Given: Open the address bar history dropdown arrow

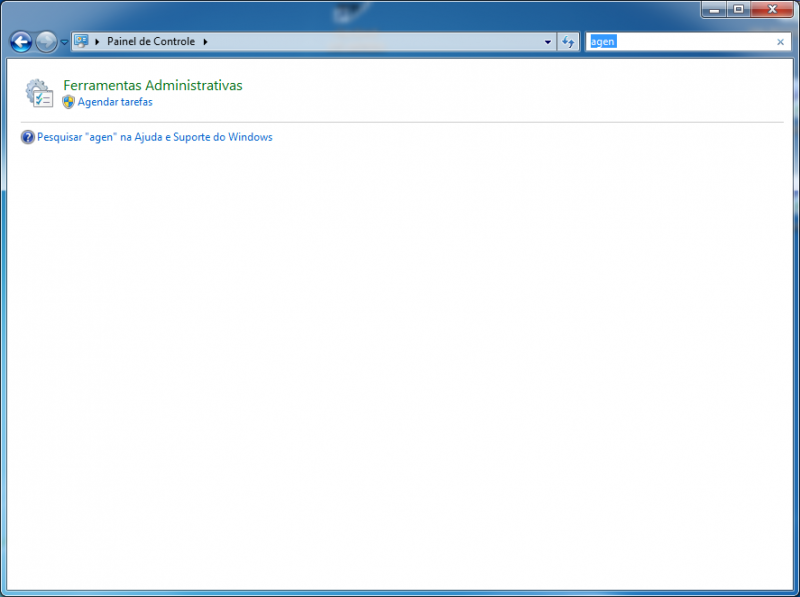Looking at the screenshot, I should click(547, 42).
